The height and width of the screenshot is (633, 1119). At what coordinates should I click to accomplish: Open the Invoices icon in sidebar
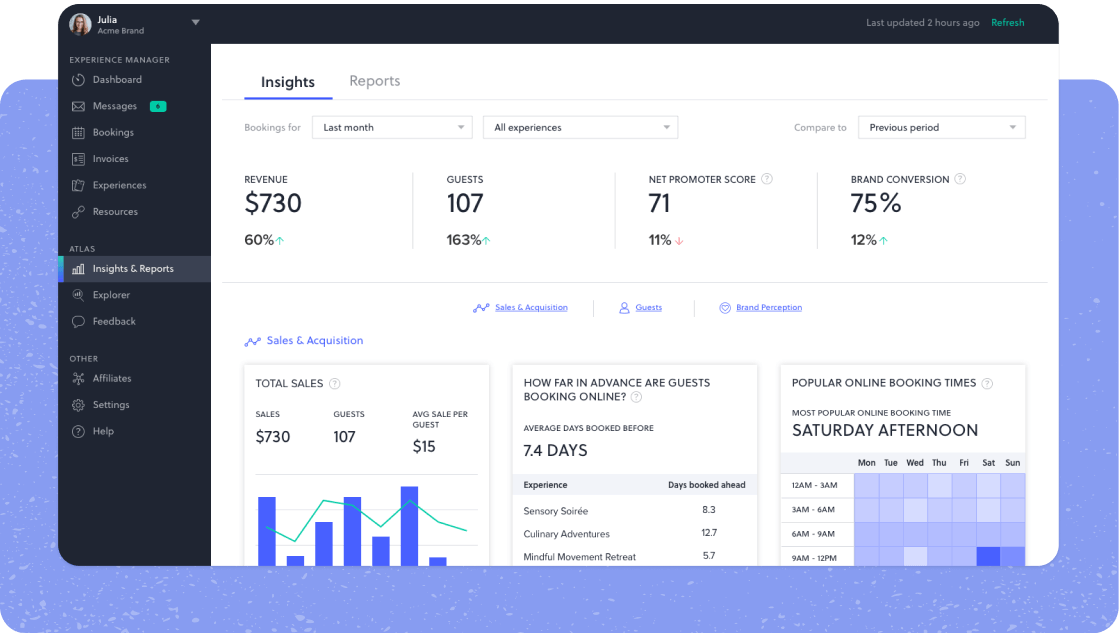click(78, 159)
